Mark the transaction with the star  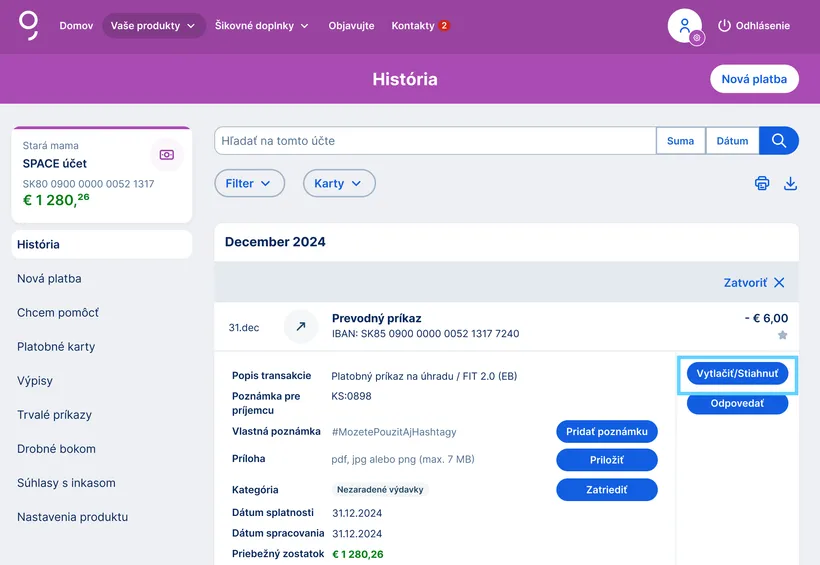782,335
